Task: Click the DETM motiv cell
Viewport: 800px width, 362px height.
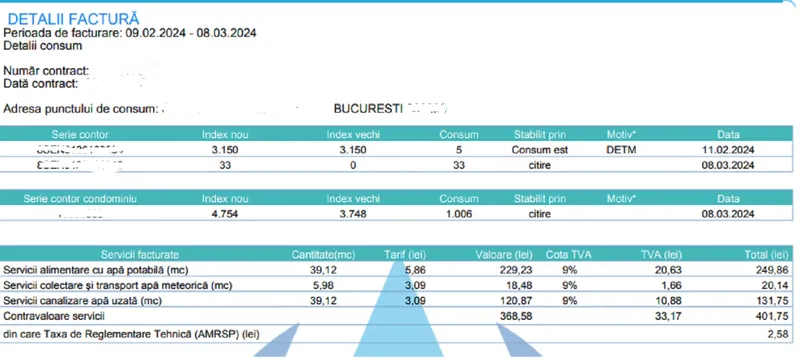Action: coord(620,150)
